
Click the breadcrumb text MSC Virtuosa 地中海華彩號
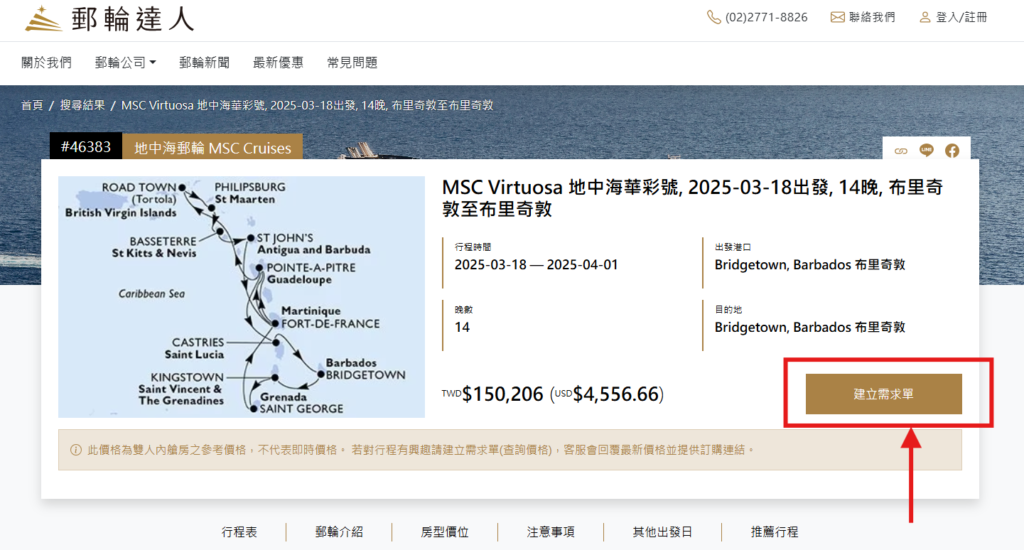coord(307,105)
